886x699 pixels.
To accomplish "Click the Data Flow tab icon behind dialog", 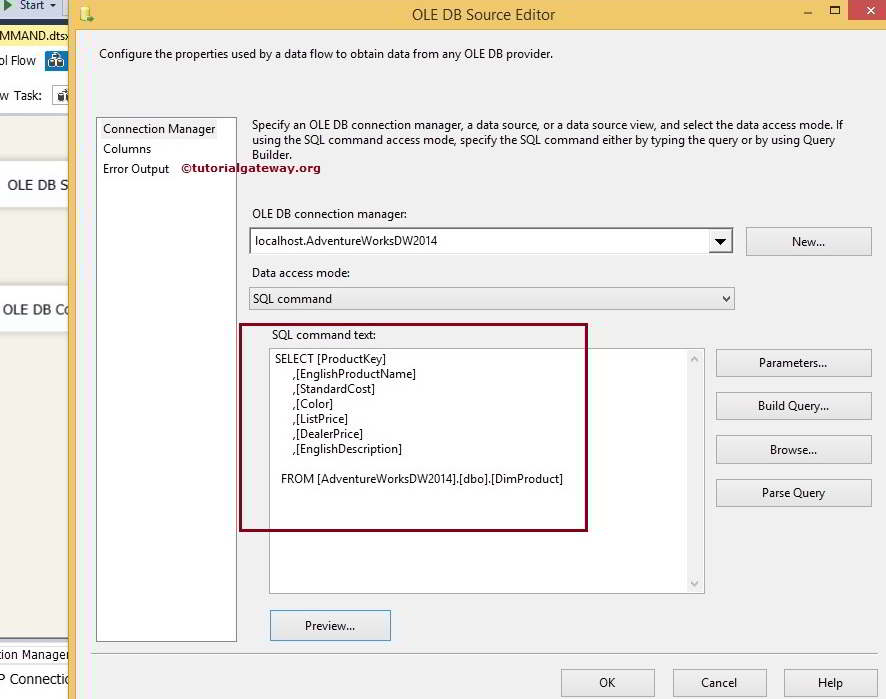I will [56, 60].
